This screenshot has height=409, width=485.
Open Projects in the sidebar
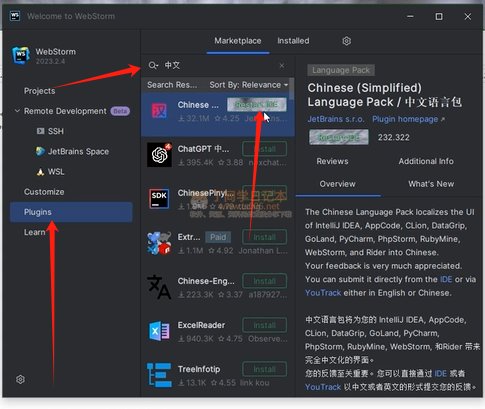(39, 91)
